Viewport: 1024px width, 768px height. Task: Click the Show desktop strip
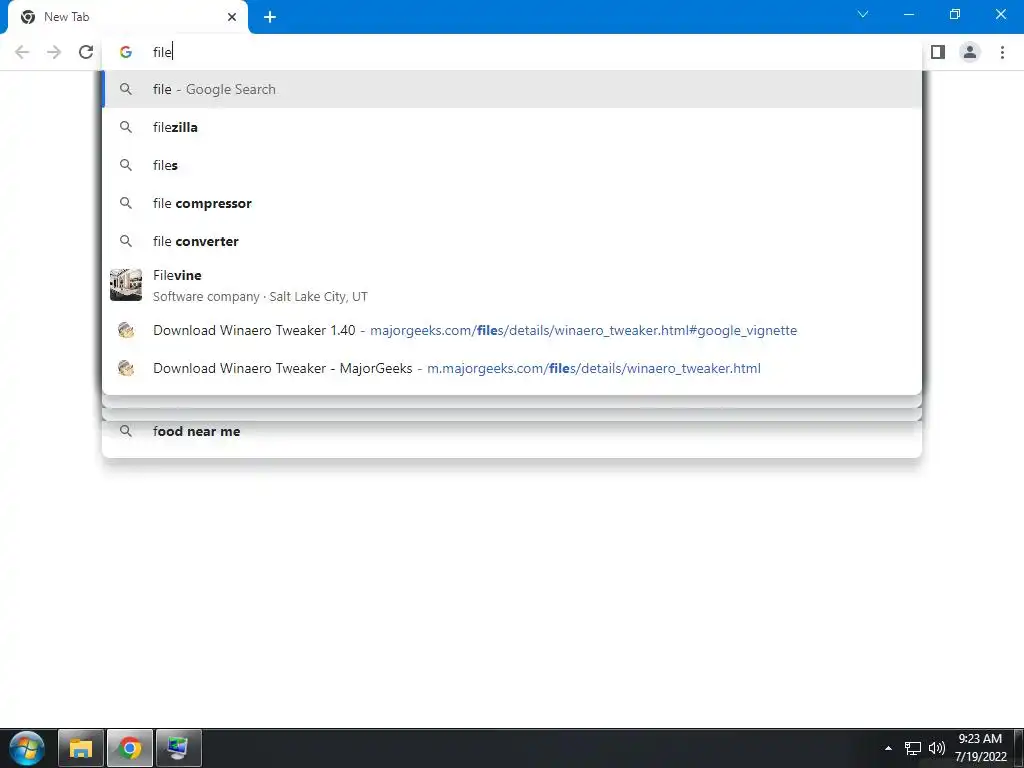[1019, 748]
